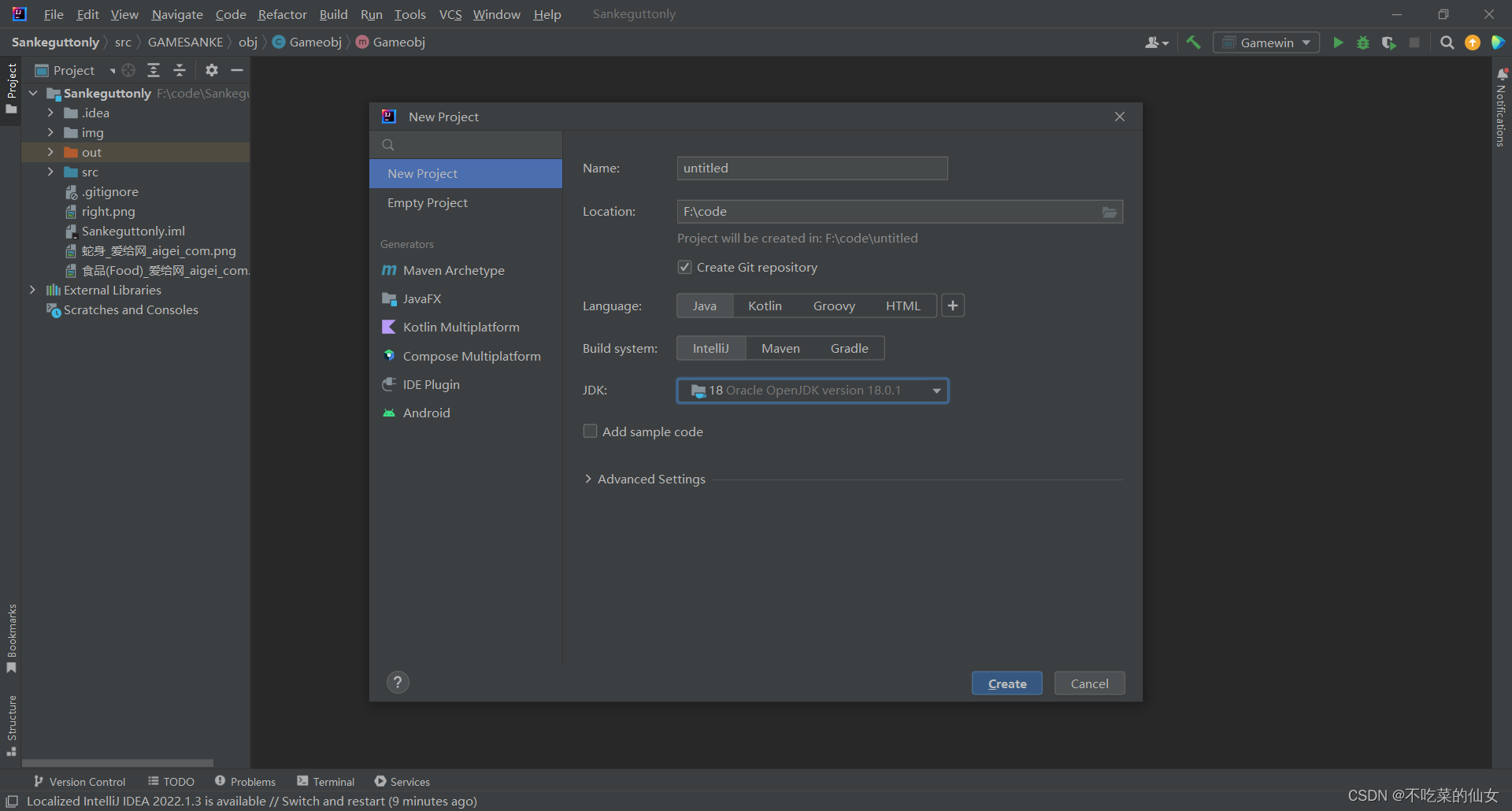Hide the Project panel with minus icon

[x=237, y=70]
